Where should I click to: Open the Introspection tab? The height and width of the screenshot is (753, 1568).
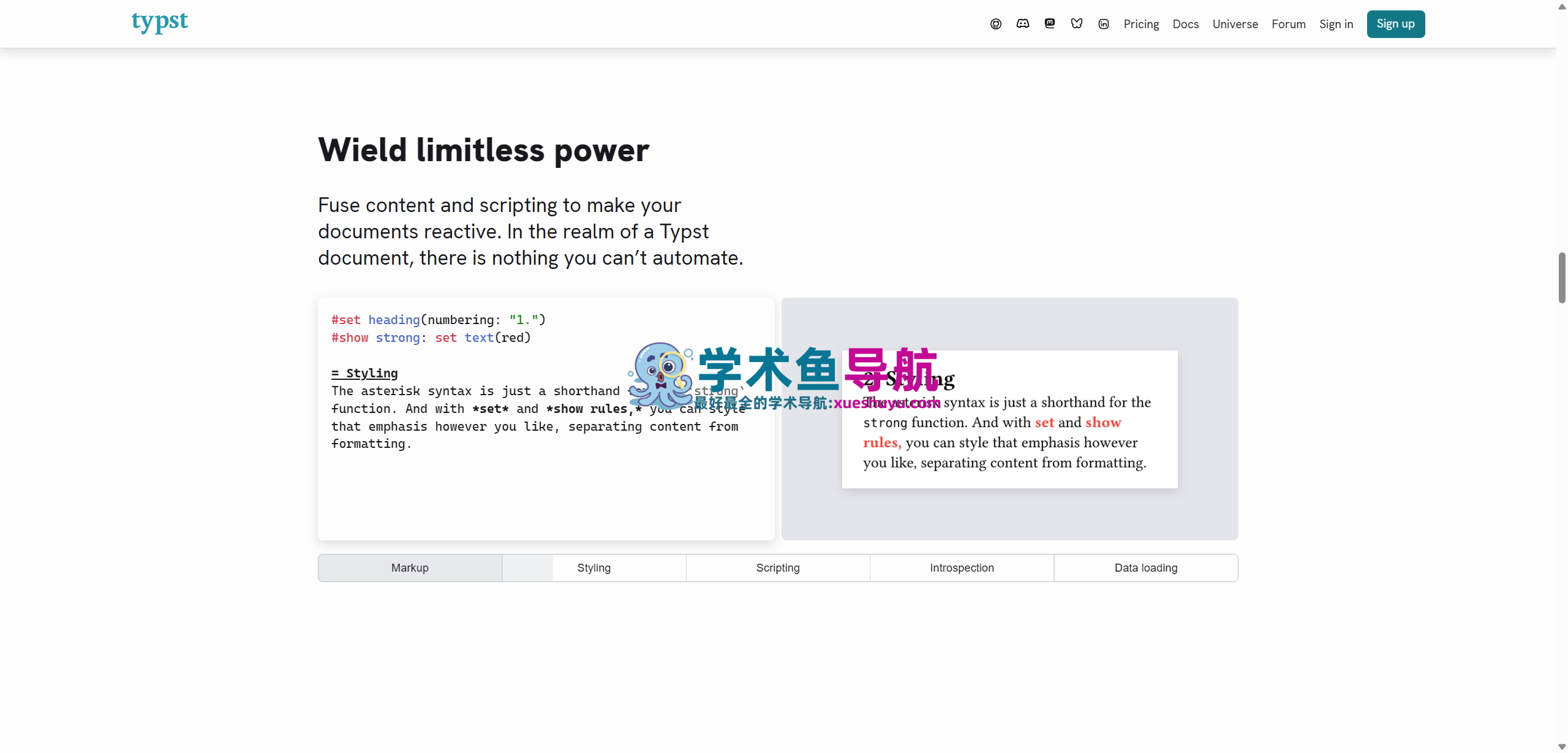962,568
